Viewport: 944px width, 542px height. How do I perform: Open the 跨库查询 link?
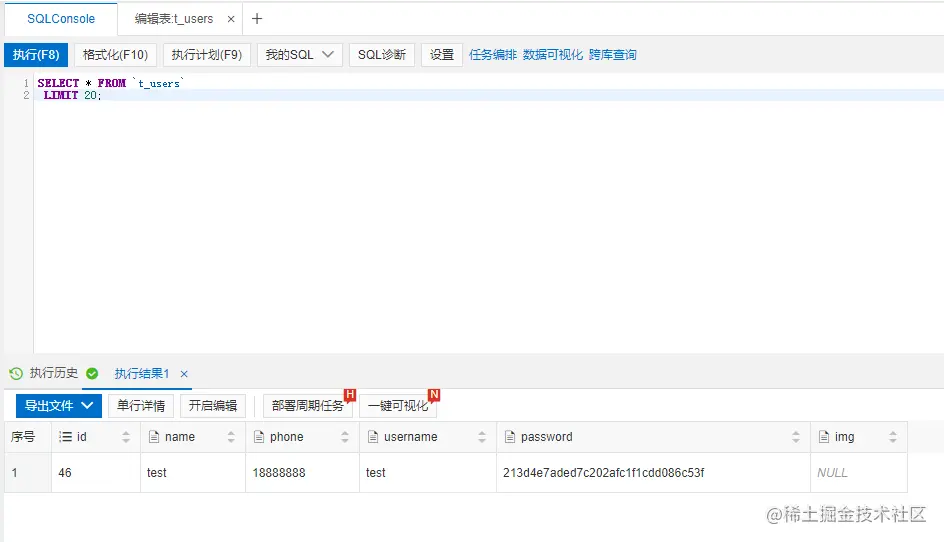pos(612,55)
